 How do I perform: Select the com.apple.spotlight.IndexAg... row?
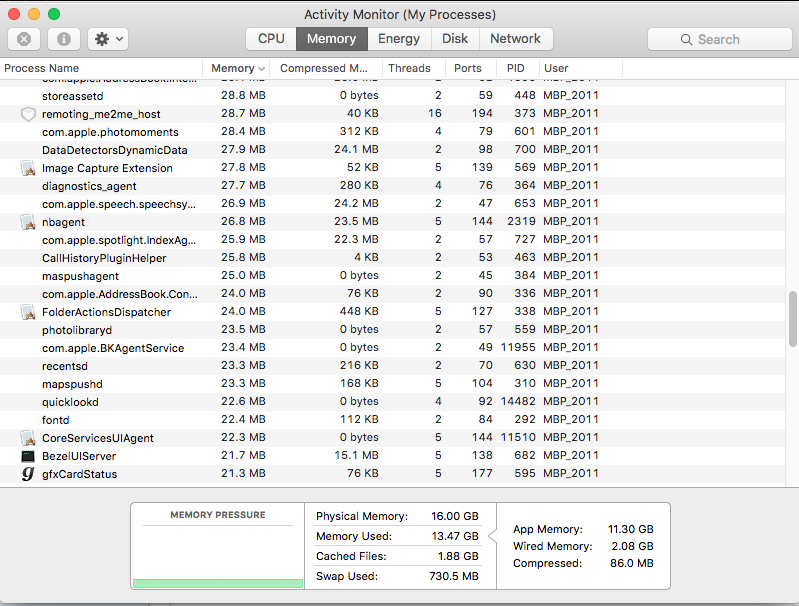point(392,240)
